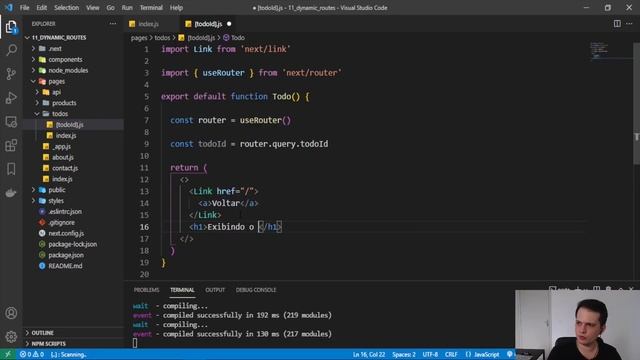Change line endings via CRLF
The image size is (640, 360).
(451, 354)
